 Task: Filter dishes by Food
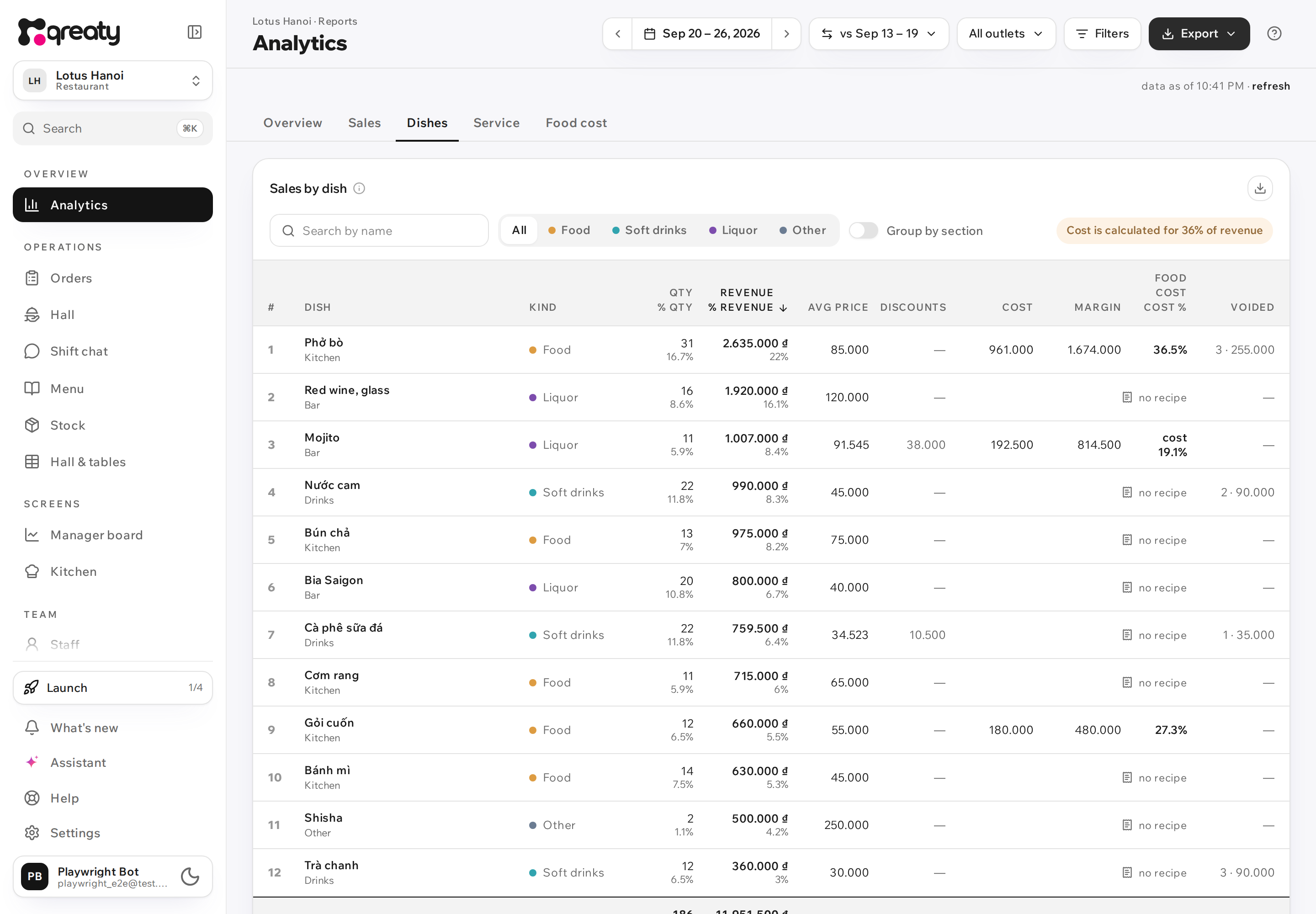point(568,230)
